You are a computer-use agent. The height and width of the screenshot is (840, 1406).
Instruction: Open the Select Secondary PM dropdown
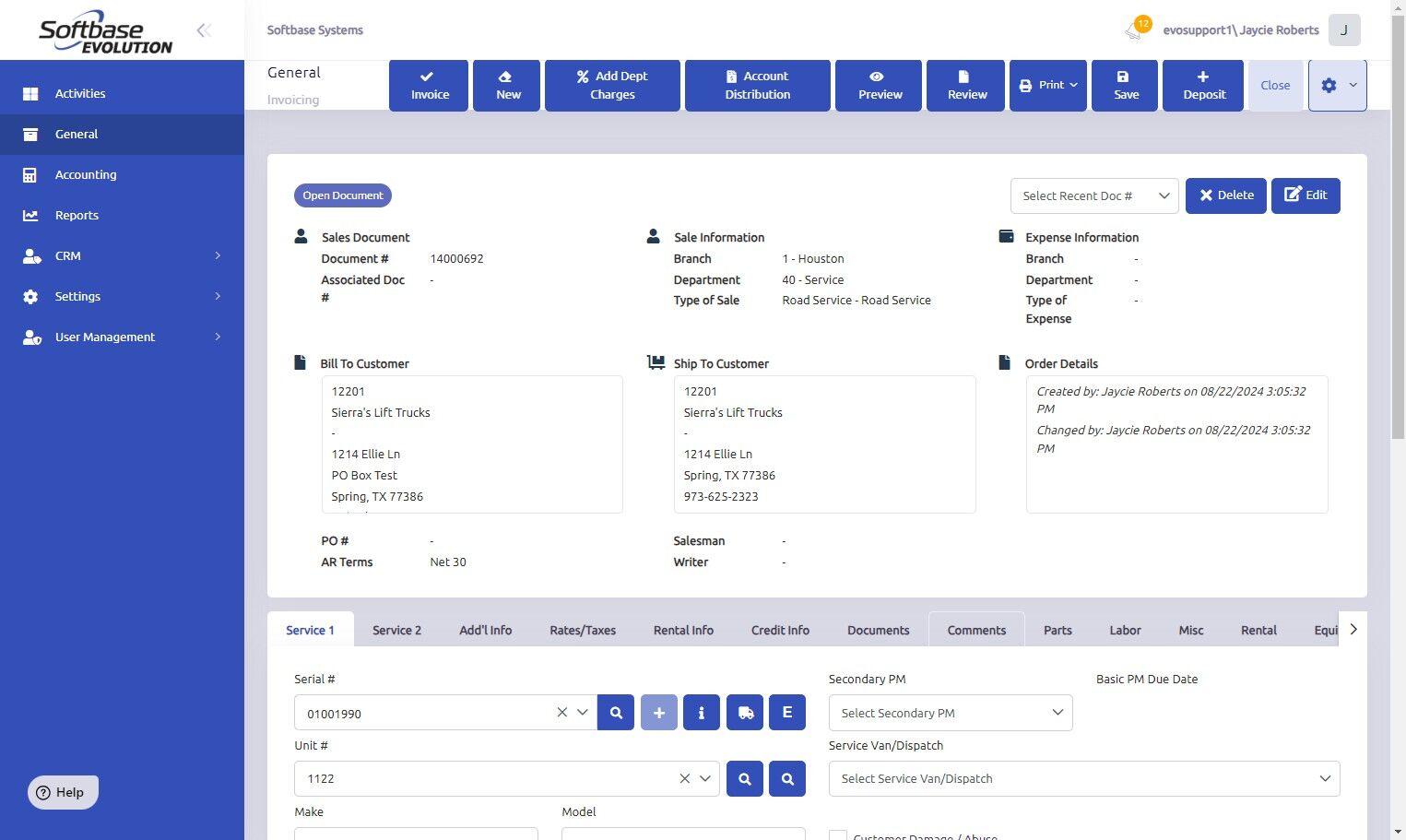tap(951, 713)
